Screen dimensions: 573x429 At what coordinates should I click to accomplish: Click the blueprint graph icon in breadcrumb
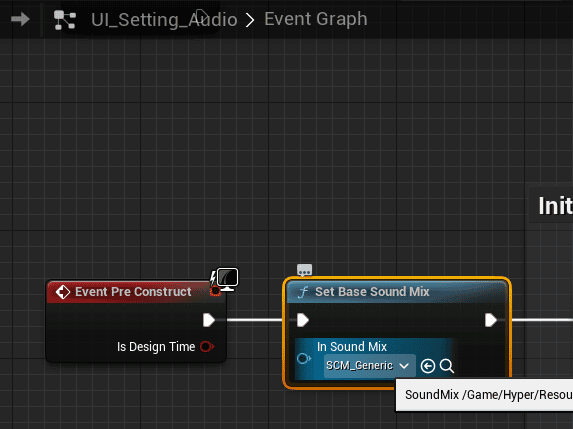[x=65, y=20]
